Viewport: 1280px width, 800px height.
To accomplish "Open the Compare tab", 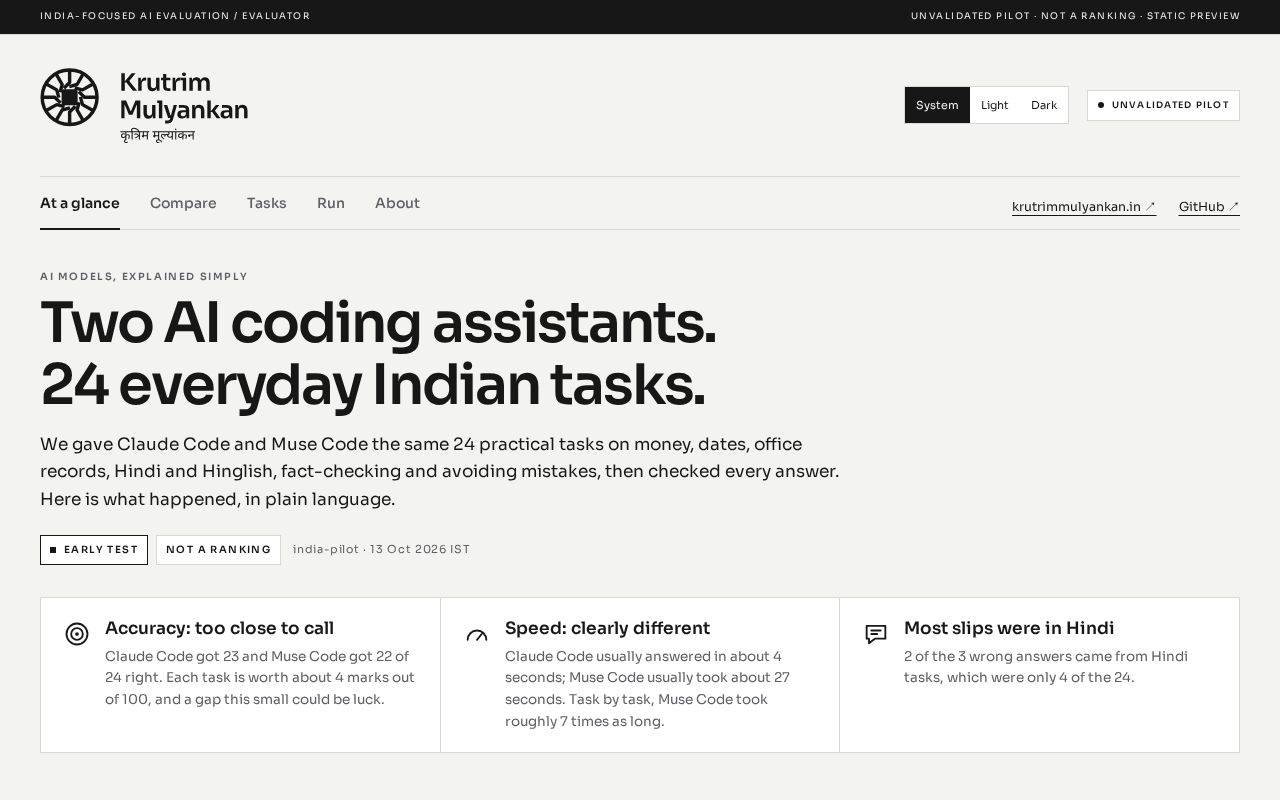I will [183, 203].
